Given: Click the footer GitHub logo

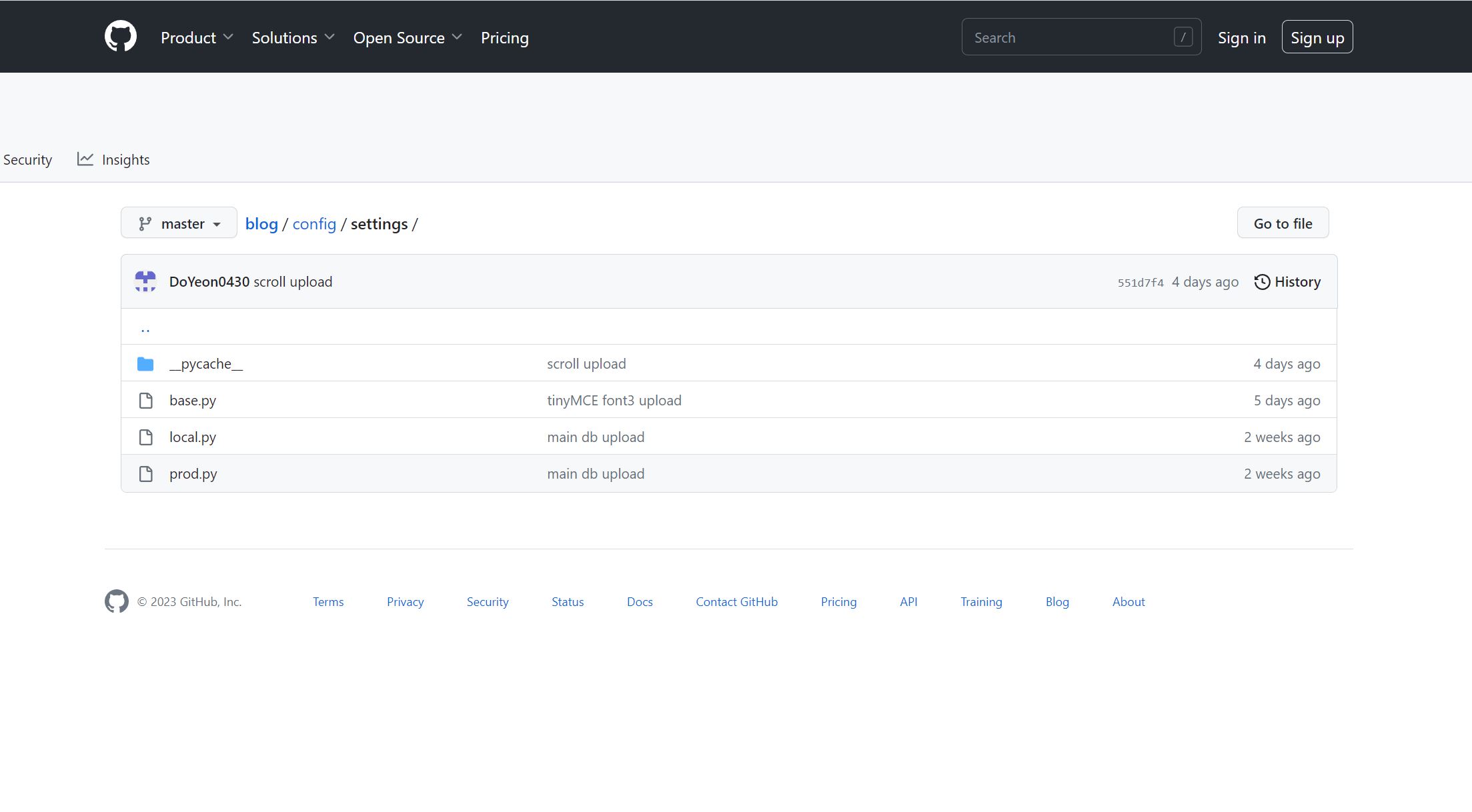Looking at the screenshot, I should click(x=117, y=601).
